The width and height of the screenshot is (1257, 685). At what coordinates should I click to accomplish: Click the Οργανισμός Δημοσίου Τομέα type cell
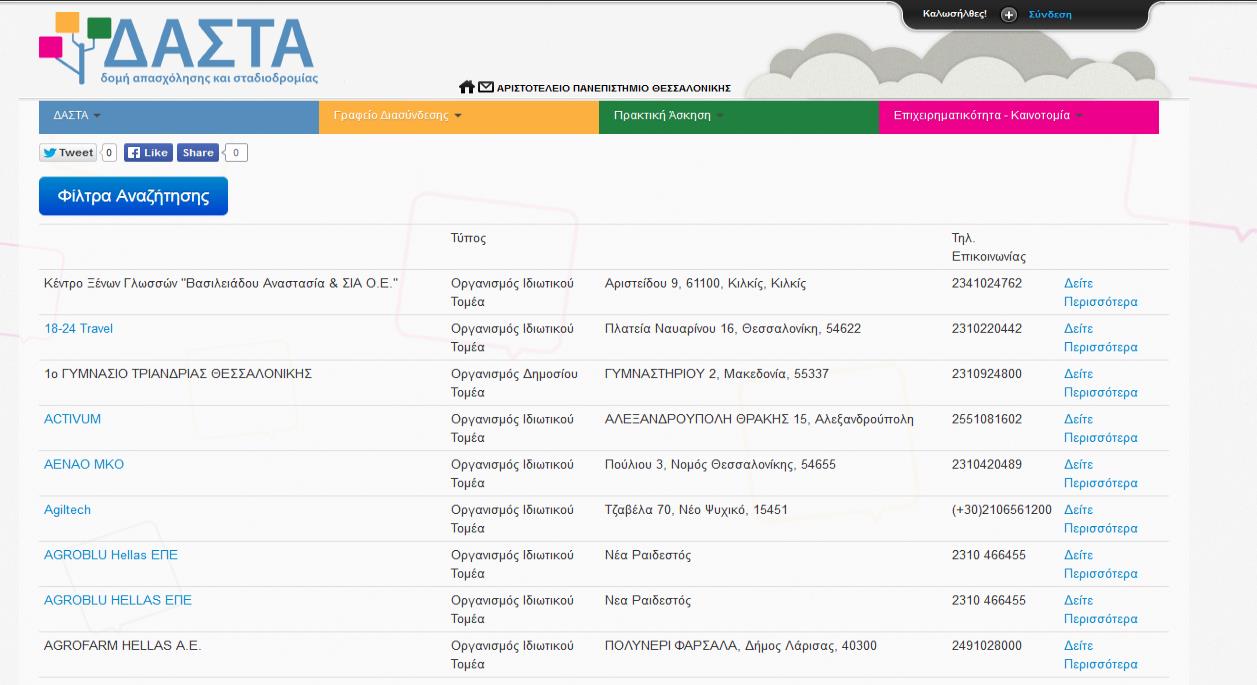pyautogui.click(x=514, y=383)
